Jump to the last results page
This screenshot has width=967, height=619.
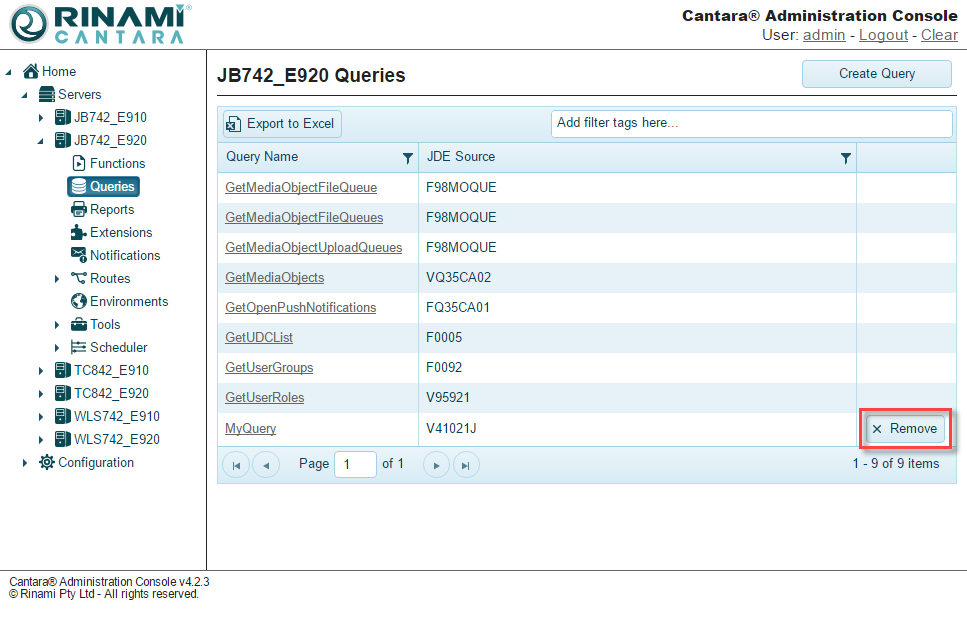point(466,464)
